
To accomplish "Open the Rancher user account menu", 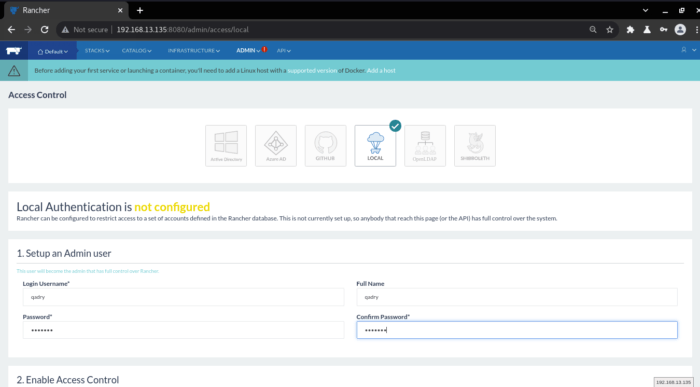I will 688,50.
